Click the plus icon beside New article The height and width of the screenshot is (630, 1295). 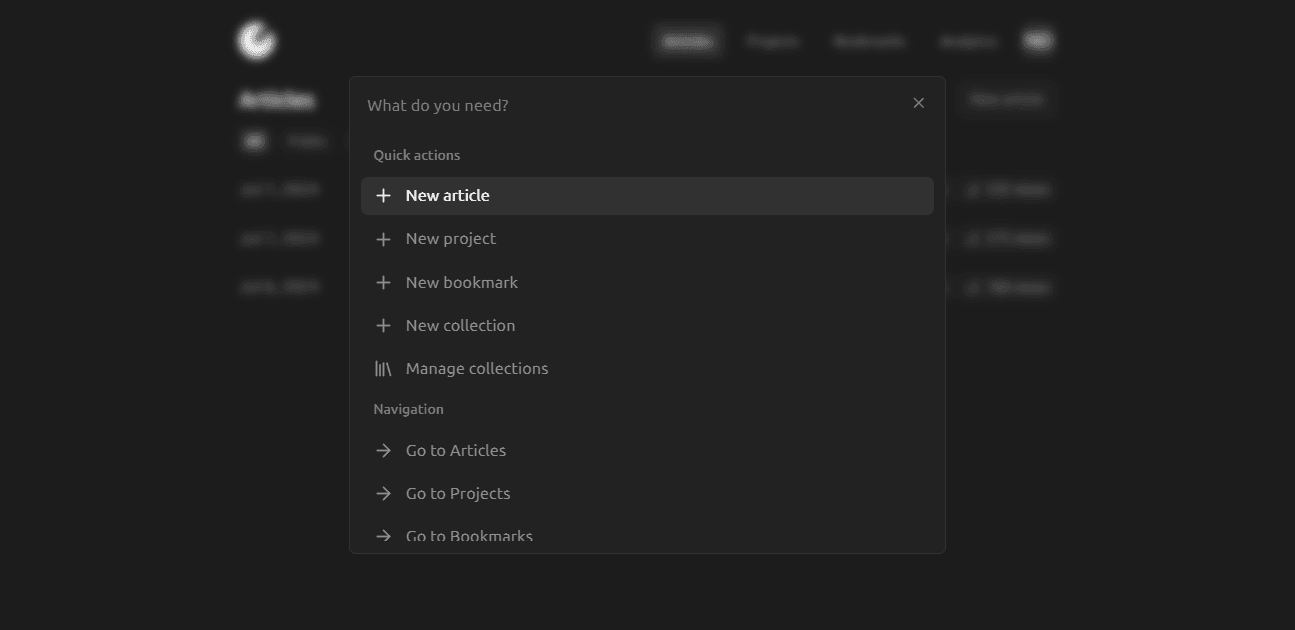click(383, 196)
